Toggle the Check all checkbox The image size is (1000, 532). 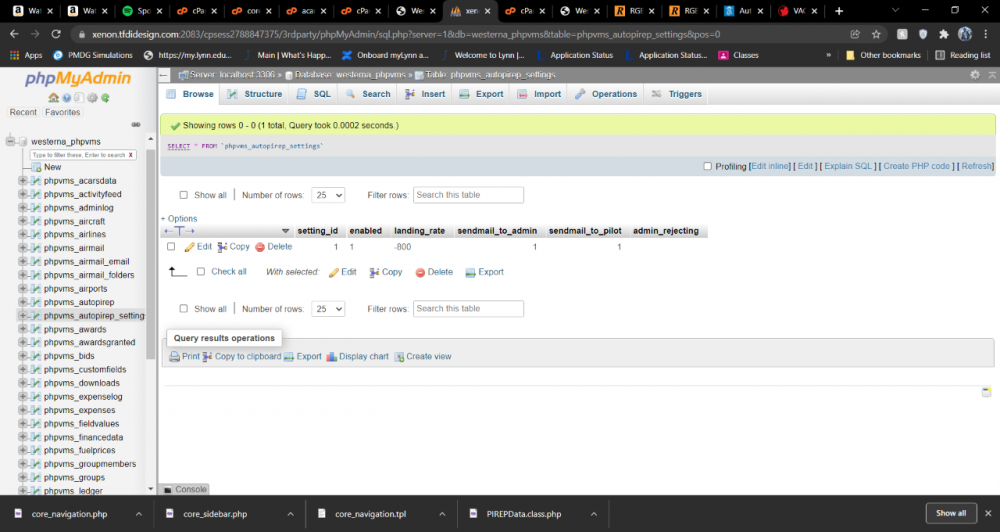201,272
